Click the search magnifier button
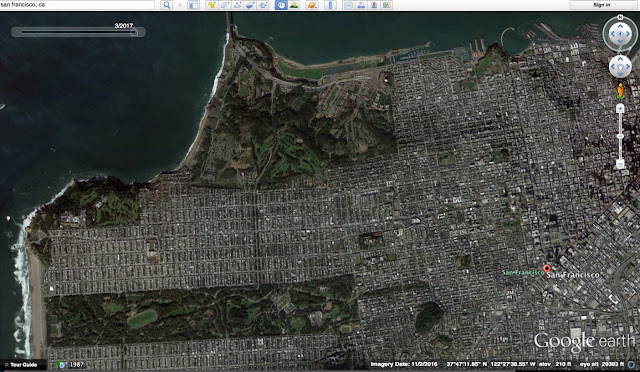640x372 pixels. tap(167, 5)
